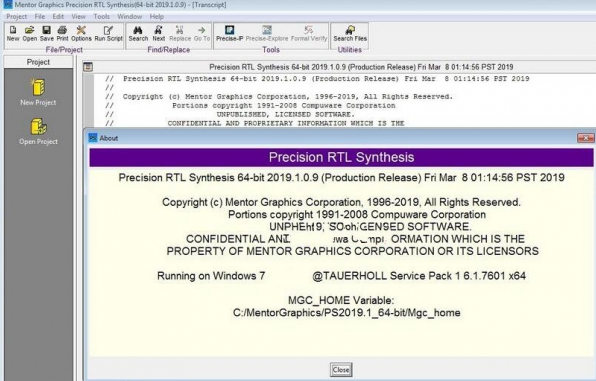Click the Find/Replace toolbar group label

(168, 50)
